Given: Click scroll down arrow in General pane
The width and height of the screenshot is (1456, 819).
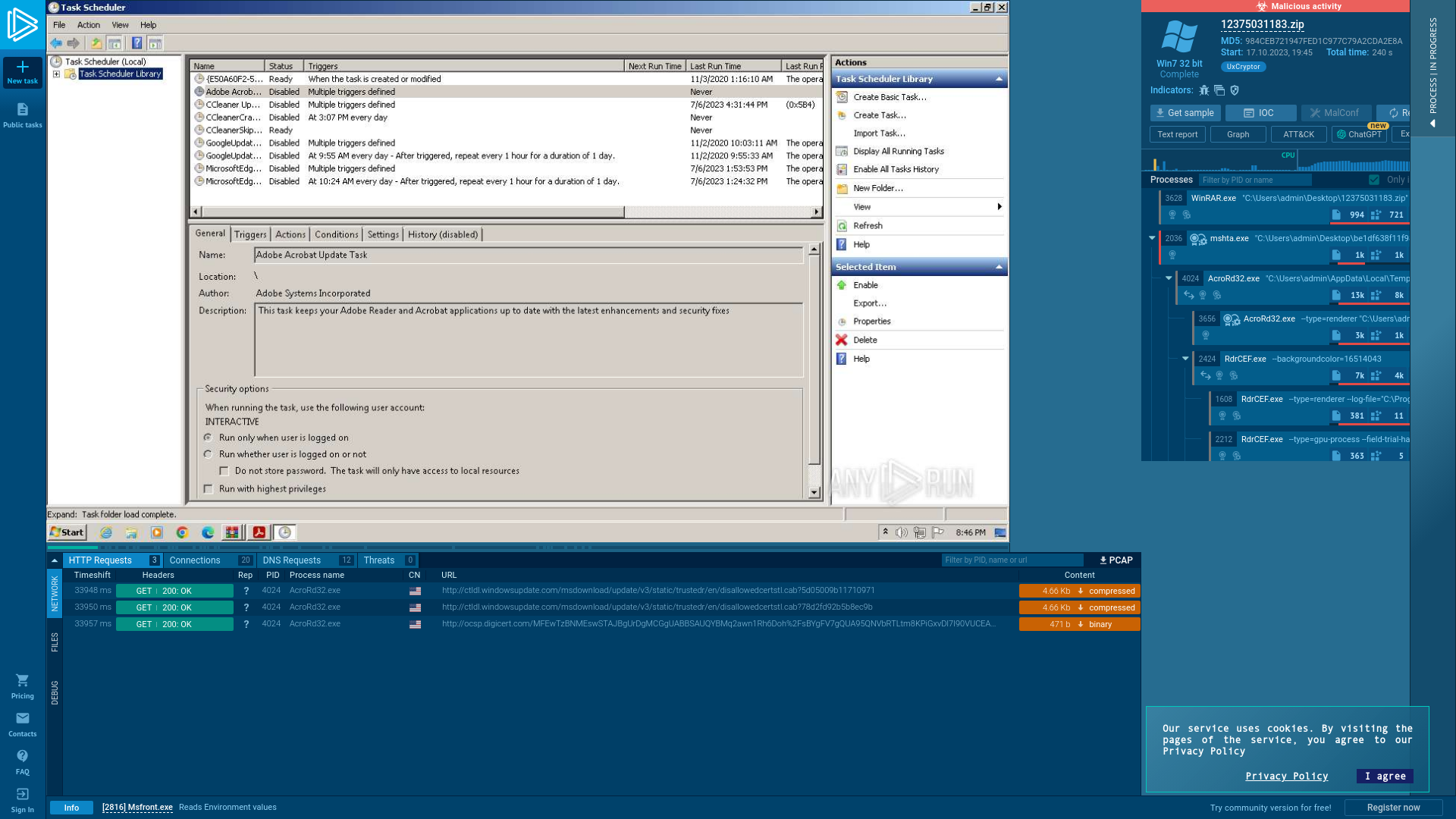Looking at the screenshot, I should pos(814,493).
